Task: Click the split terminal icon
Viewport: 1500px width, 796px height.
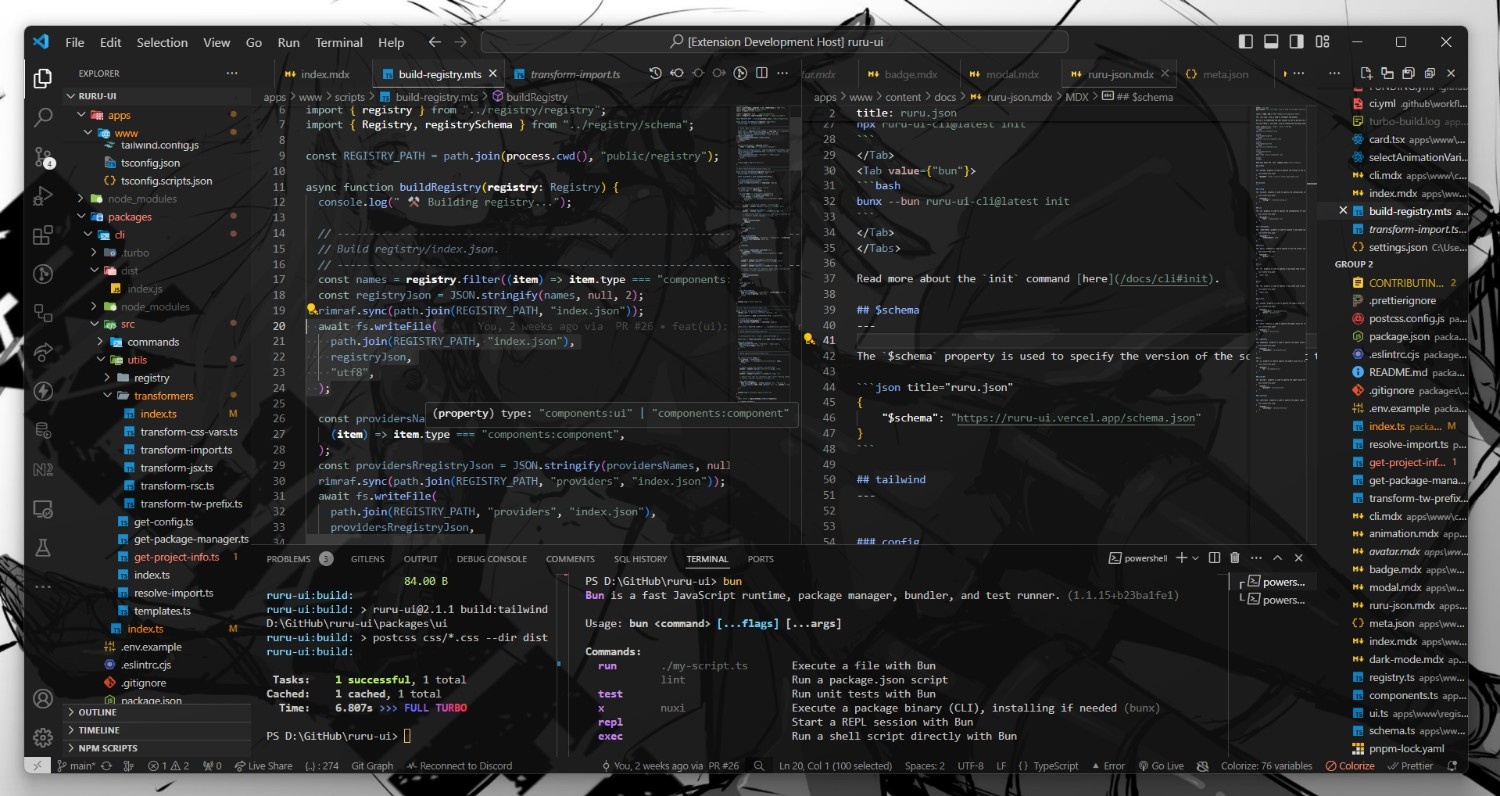Action: click(x=1214, y=558)
